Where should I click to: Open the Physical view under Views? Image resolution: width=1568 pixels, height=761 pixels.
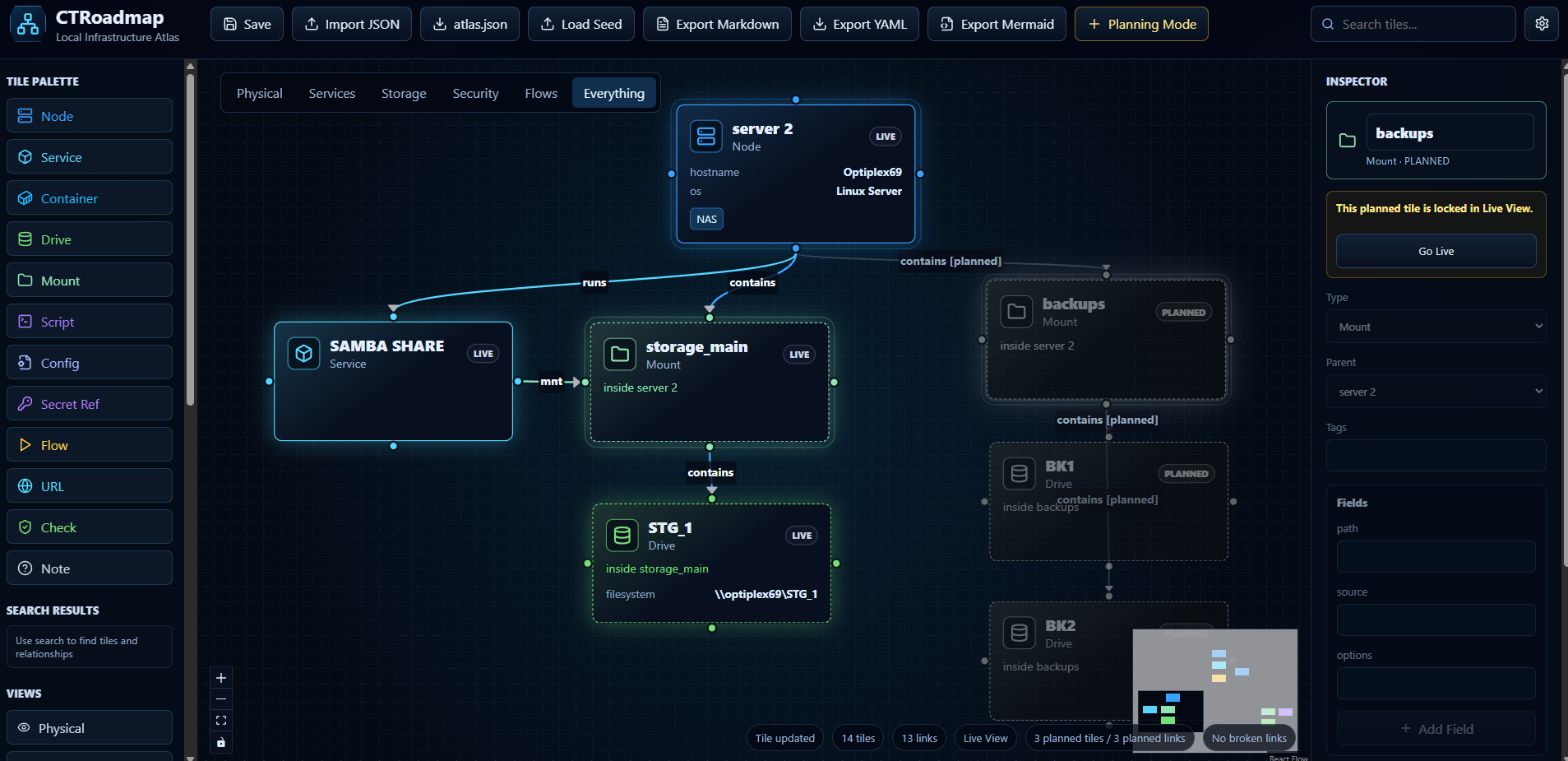[x=90, y=728]
